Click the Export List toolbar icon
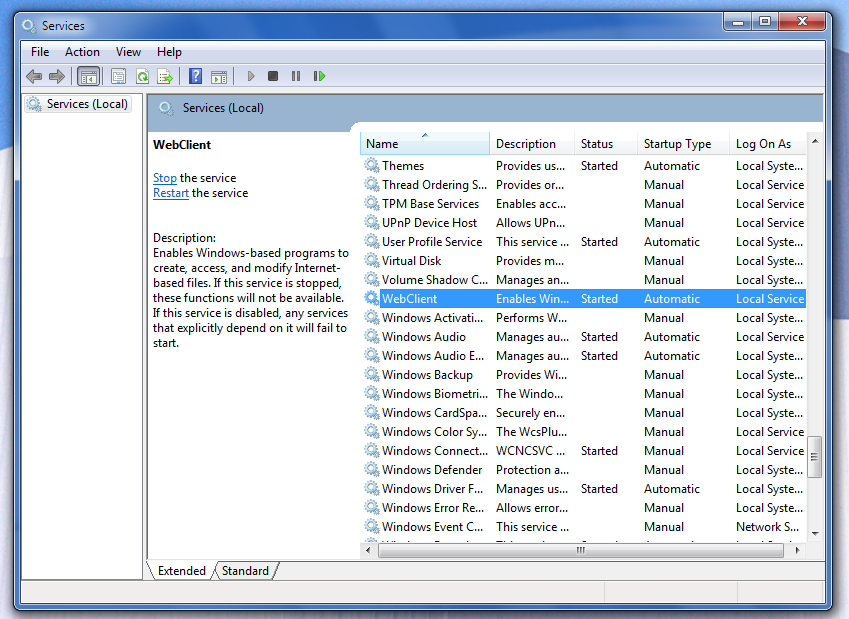The image size is (849, 619). [165, 76]
